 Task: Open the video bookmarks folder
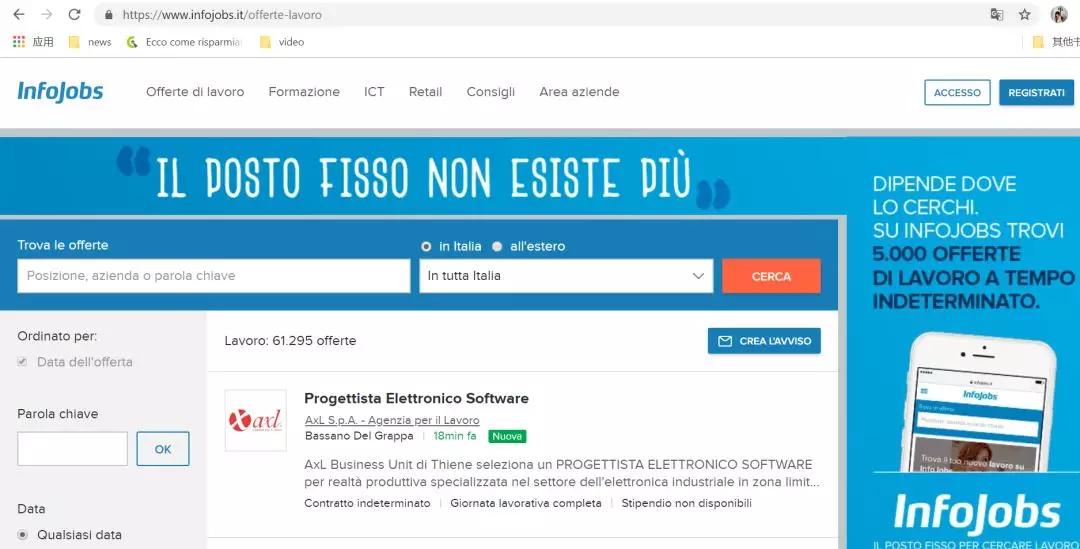[x=282, y=42]
